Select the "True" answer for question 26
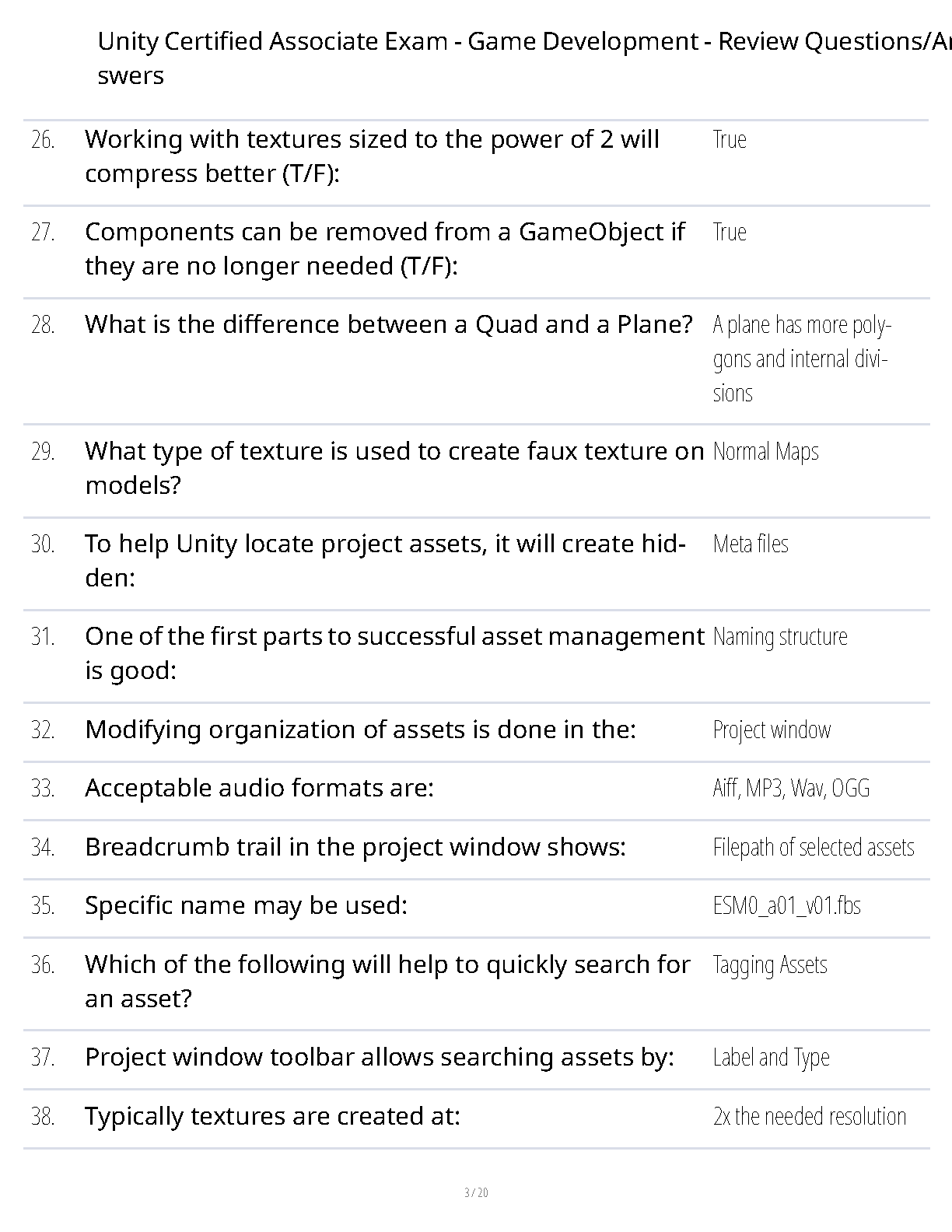Screen dimensions: 952x1232 [730, 139]
